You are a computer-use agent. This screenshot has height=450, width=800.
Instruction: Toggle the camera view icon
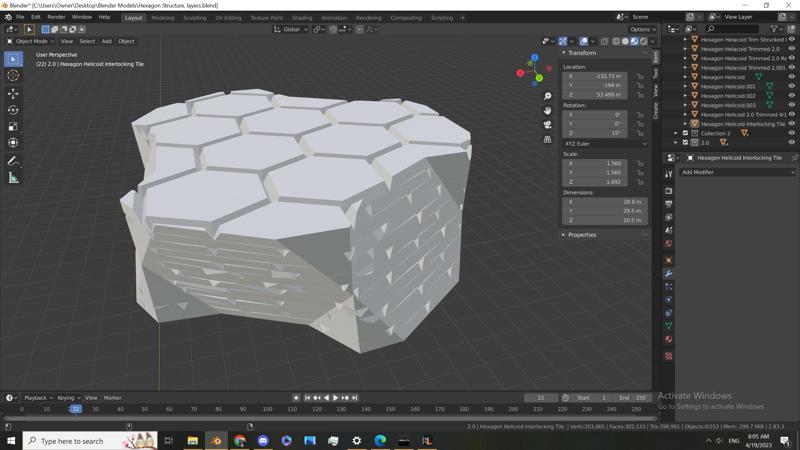547,124
